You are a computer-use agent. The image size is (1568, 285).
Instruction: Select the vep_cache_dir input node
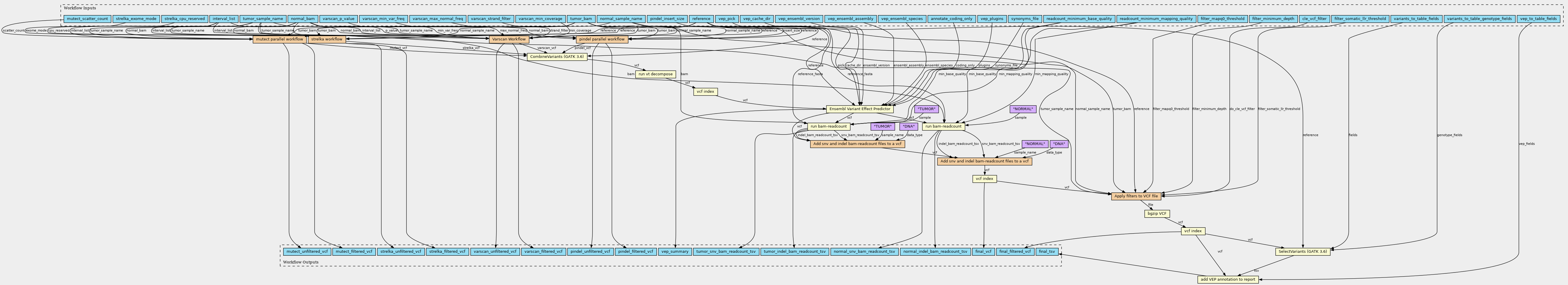757,19
